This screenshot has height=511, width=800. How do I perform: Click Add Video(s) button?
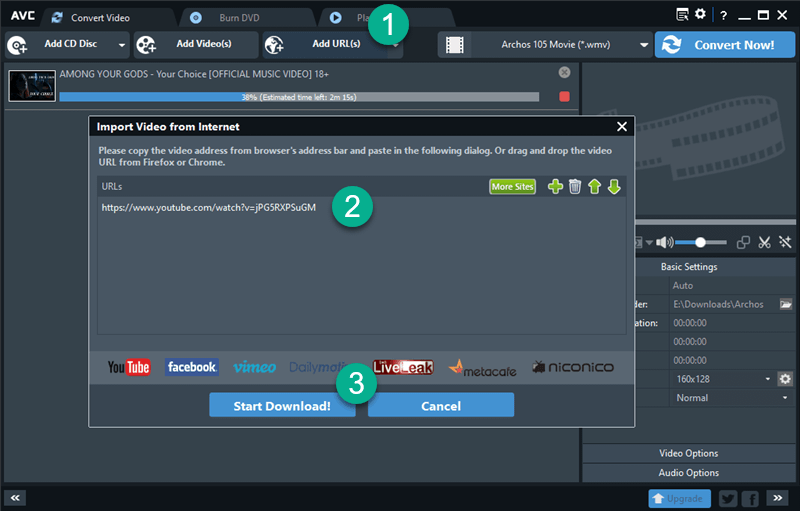point(196,44)
